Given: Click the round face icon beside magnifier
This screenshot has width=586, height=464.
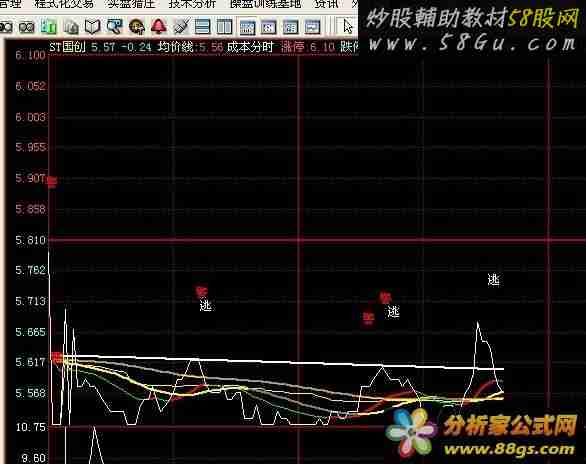Looking at the screenshot, I should coord(137,27).
